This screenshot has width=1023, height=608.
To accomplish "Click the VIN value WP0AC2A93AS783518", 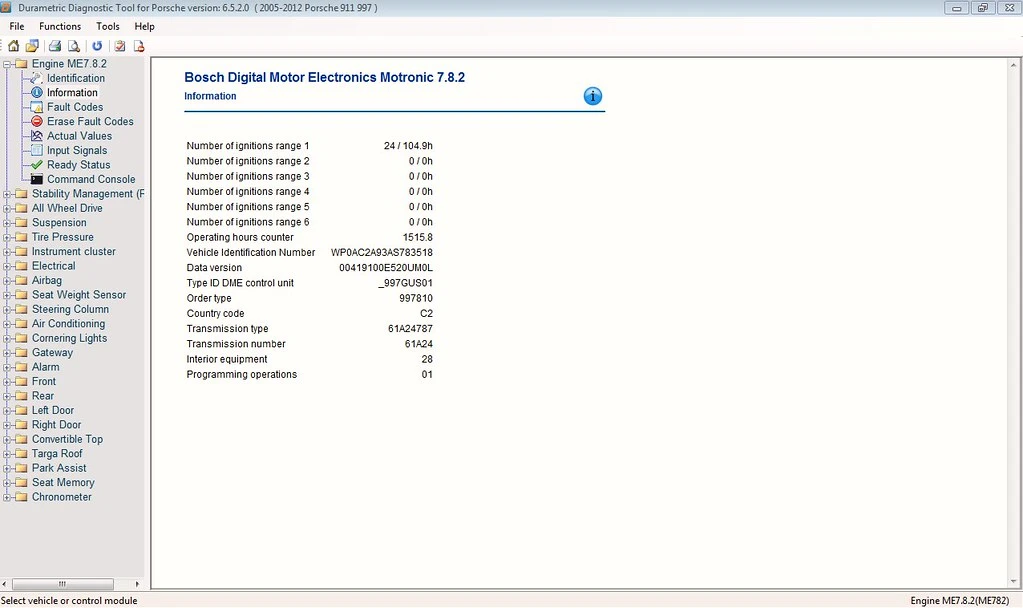I will (382, 252).
